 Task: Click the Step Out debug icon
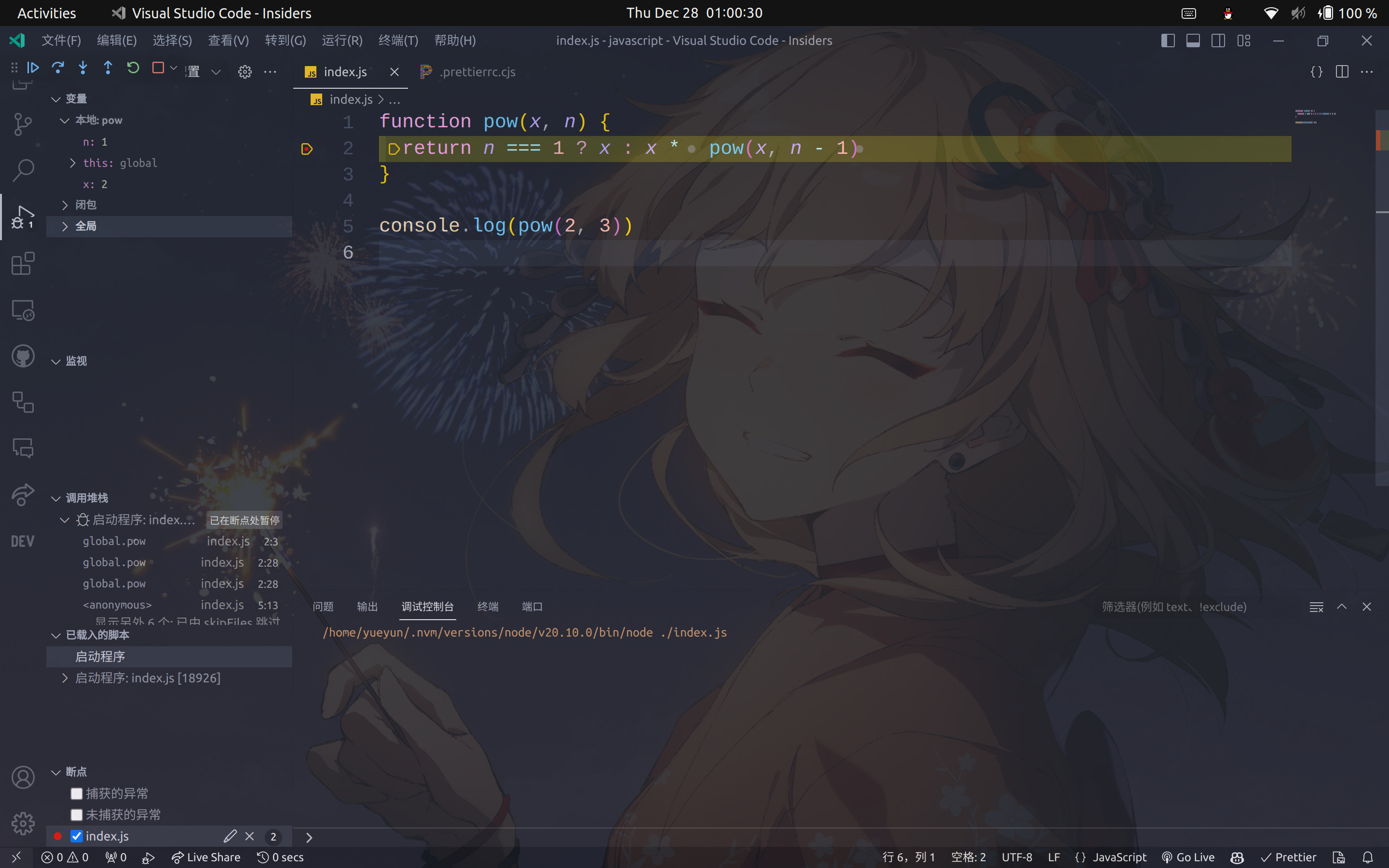point(108,68)
